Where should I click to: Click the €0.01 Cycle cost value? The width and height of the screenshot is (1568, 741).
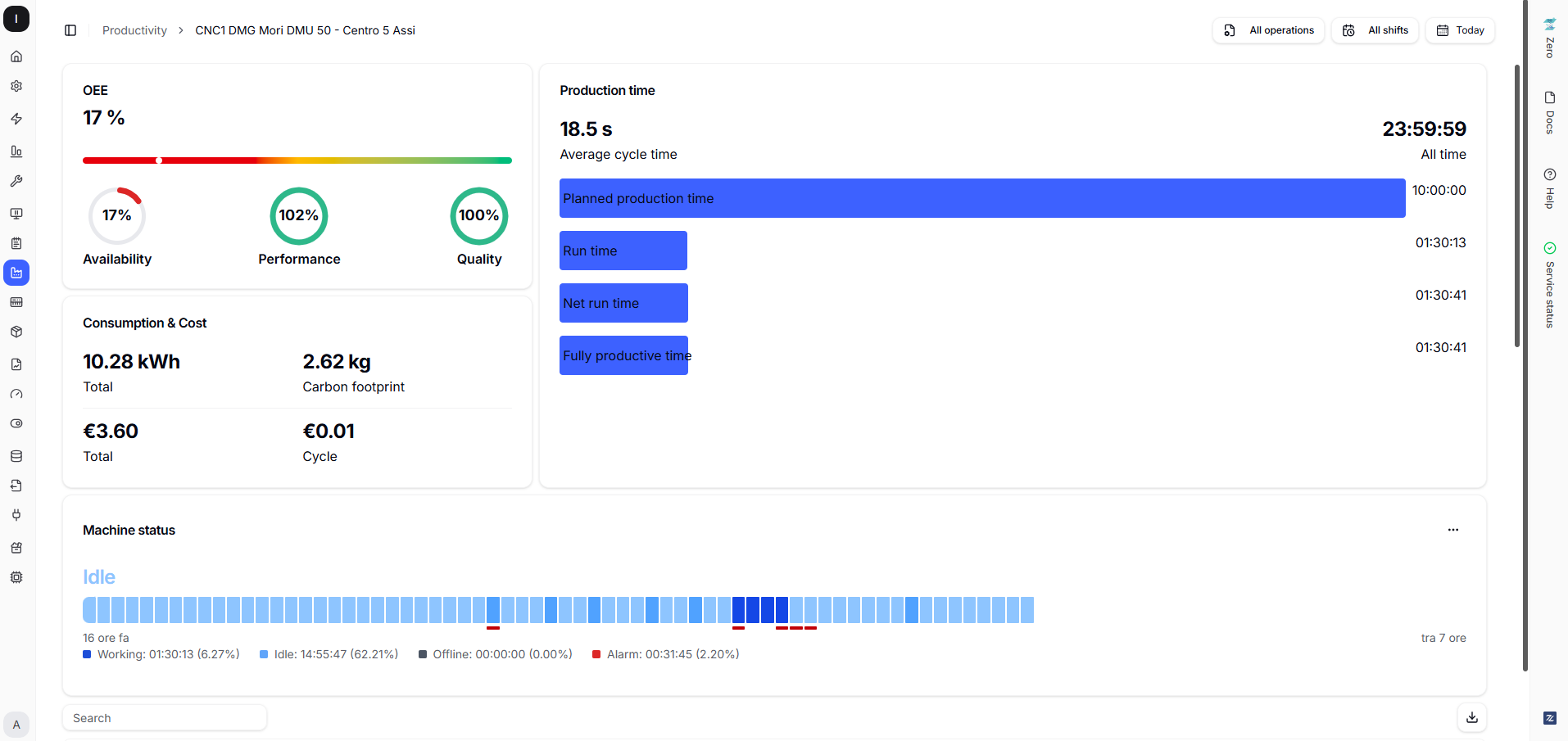(x=329, y=431)
